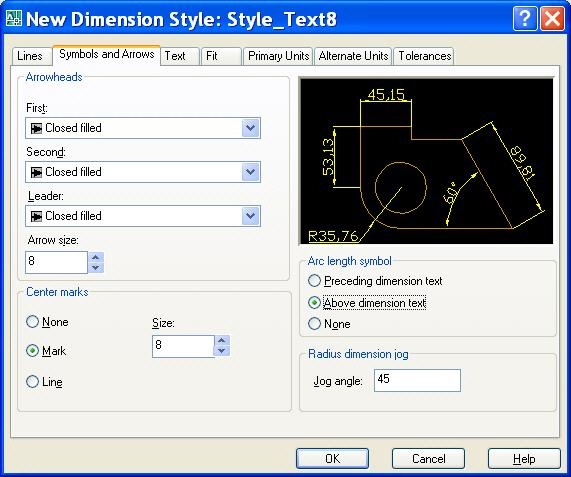571x477 pixels.
Task: Go to the Tolerances tab
Action: click(x=424, y=56)
